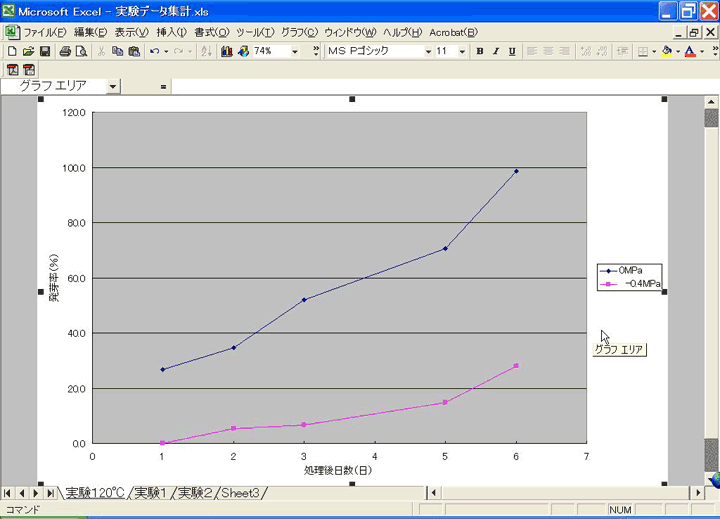The height and width of the screenshot is (519, 720).
Task: Click the Paste clipboard icon
Action: pos(134,51)
